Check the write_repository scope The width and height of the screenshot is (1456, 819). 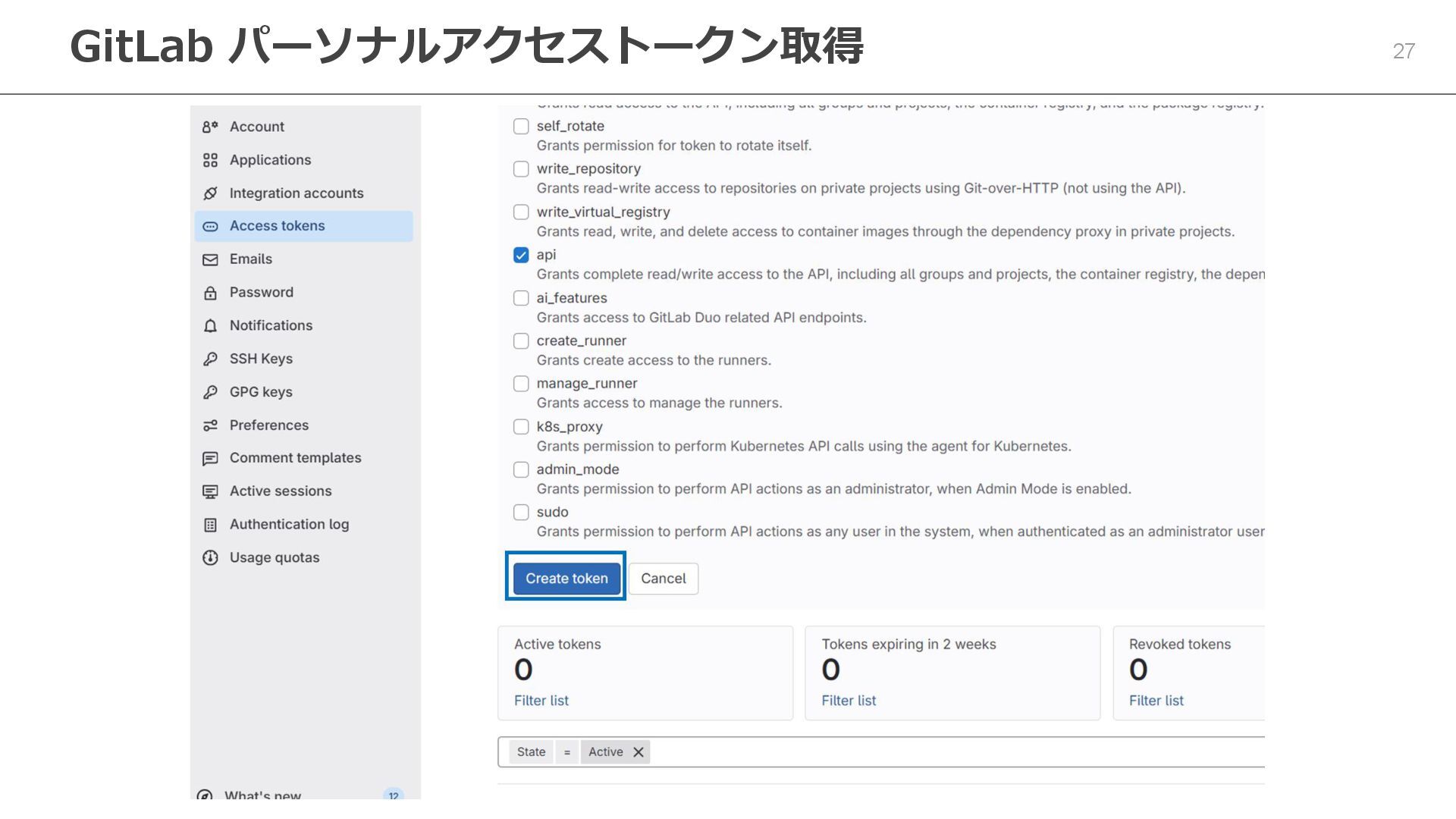pyautogui.click(x=521, y=169)
